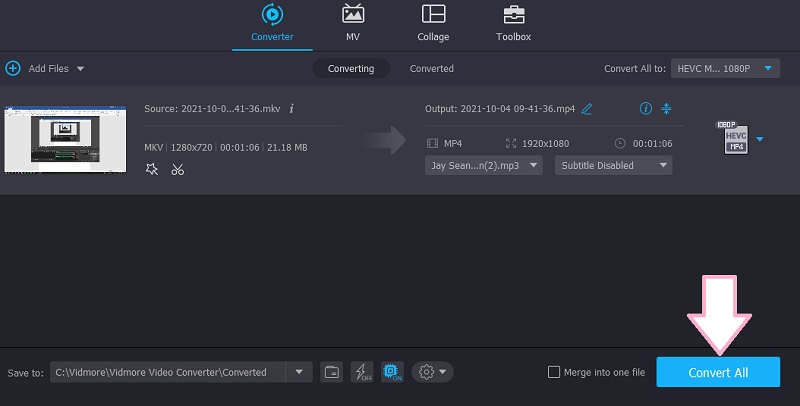Enable Merge into one file checkbox
Image resolution: width=800 pixels, height=406 pixels.
point(554,372)
